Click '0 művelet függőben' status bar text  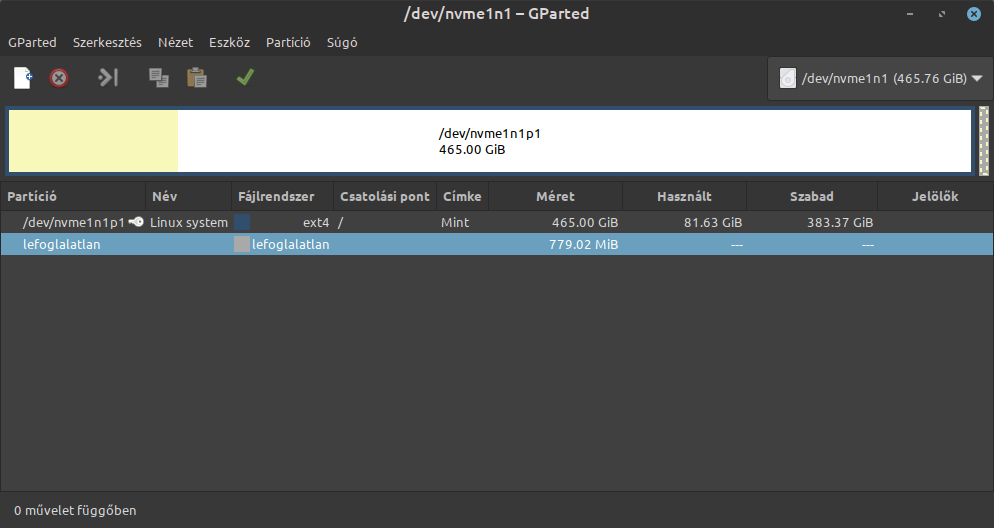click(x=75, y=510)
